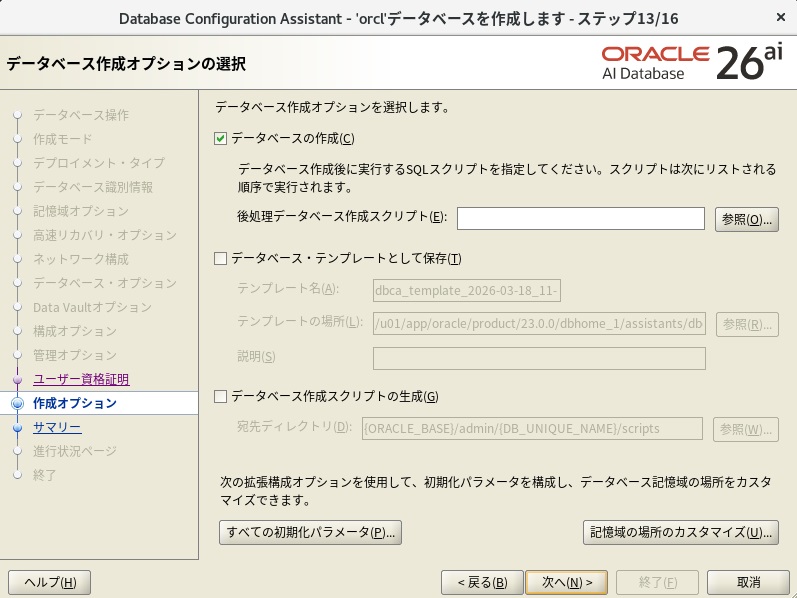Image resolution: width=797 pixels, height=598 pixels.
Task: Click 参照(R)... button for template location
Action: (747, 324)
